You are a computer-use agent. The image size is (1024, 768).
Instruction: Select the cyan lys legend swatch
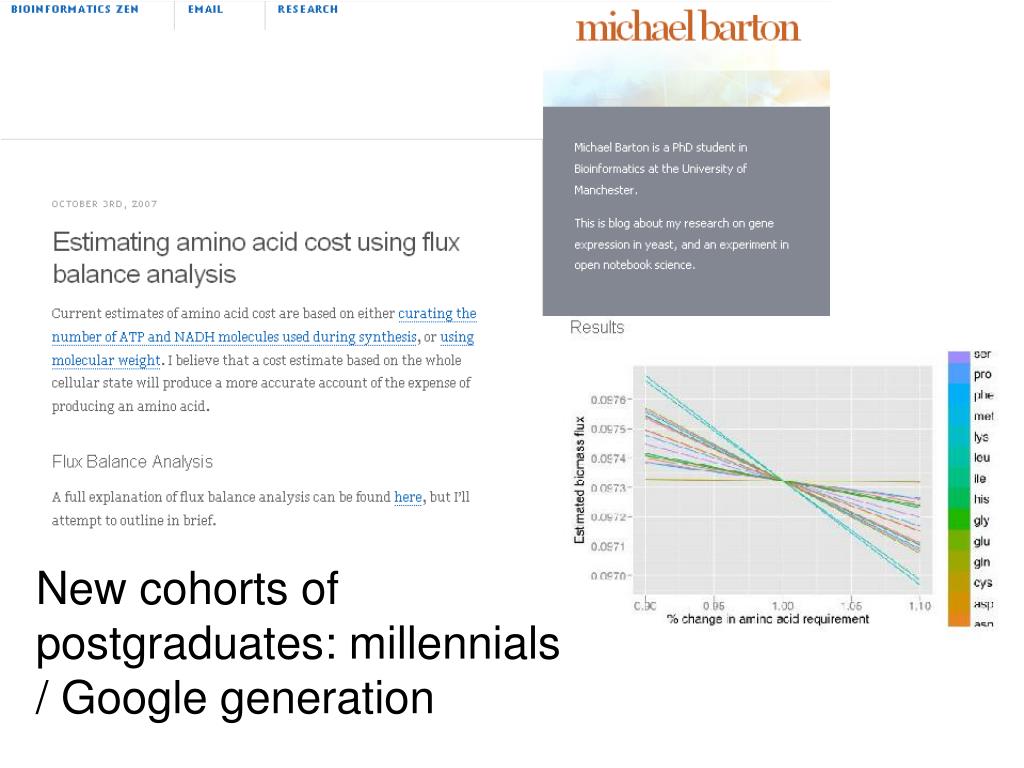(959, 436)
